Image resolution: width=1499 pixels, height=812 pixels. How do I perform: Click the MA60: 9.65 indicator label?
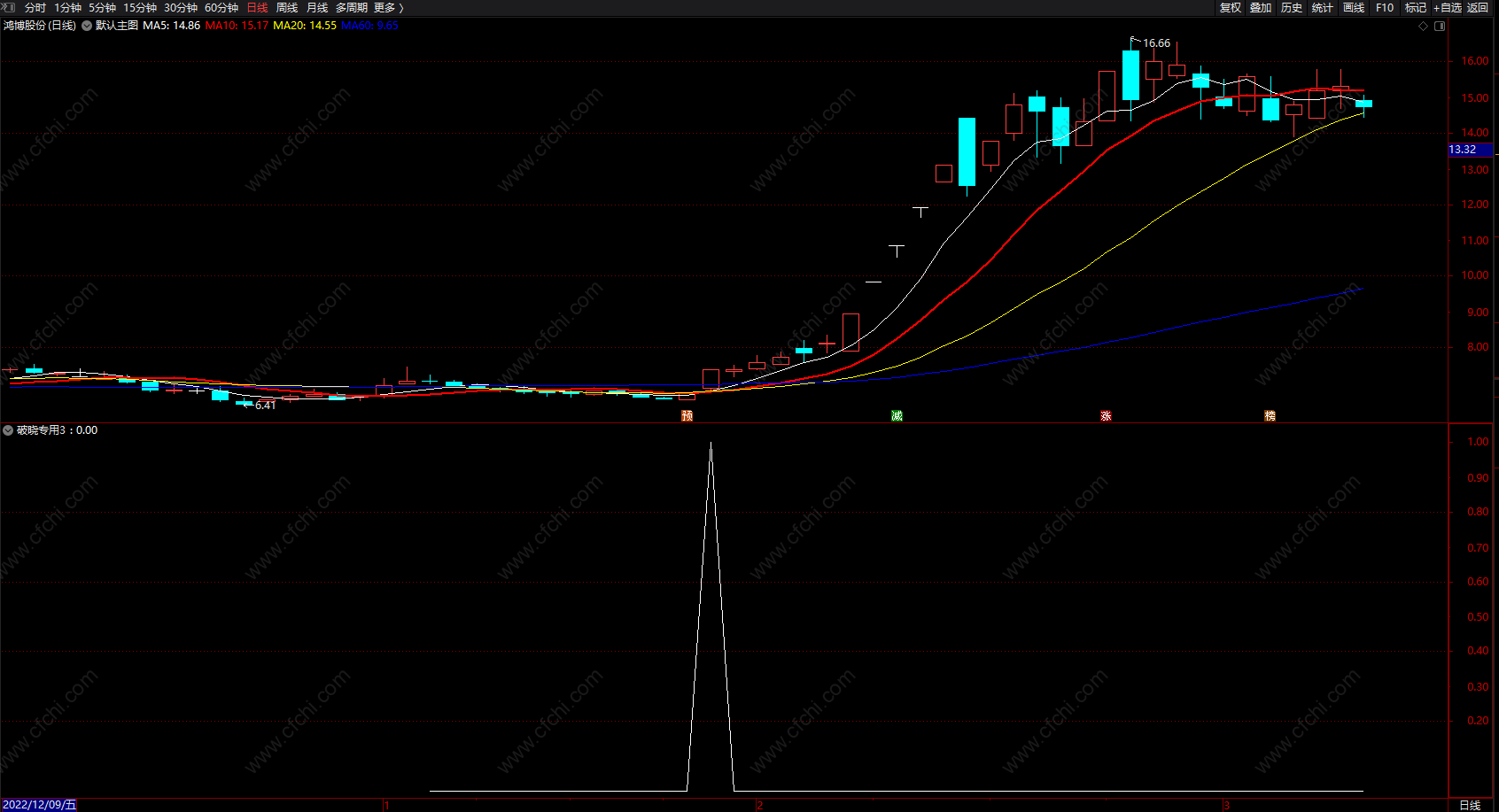coord(369,26)
